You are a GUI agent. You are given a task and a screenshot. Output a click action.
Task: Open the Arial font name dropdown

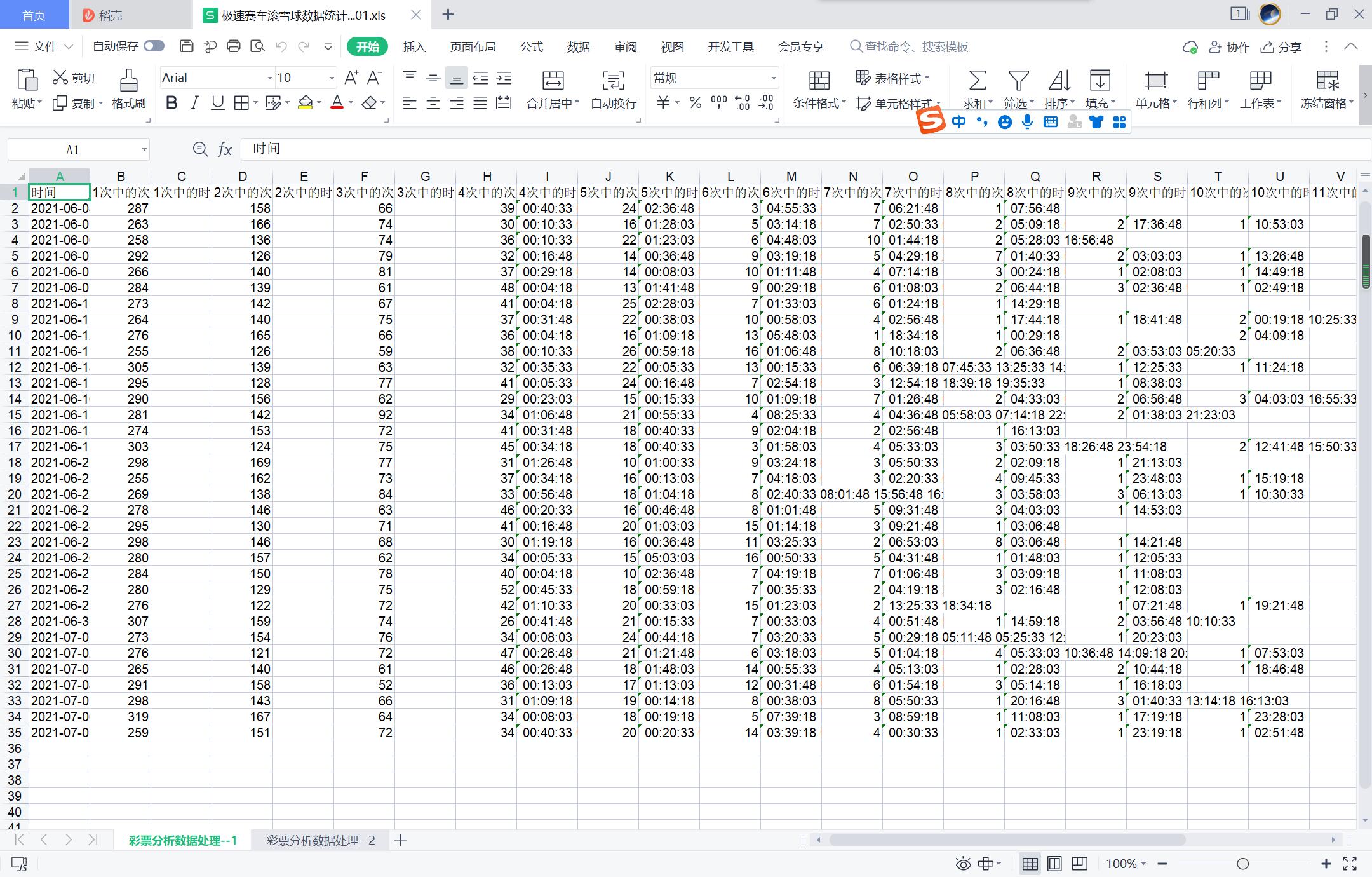click(x=270, y=78)
